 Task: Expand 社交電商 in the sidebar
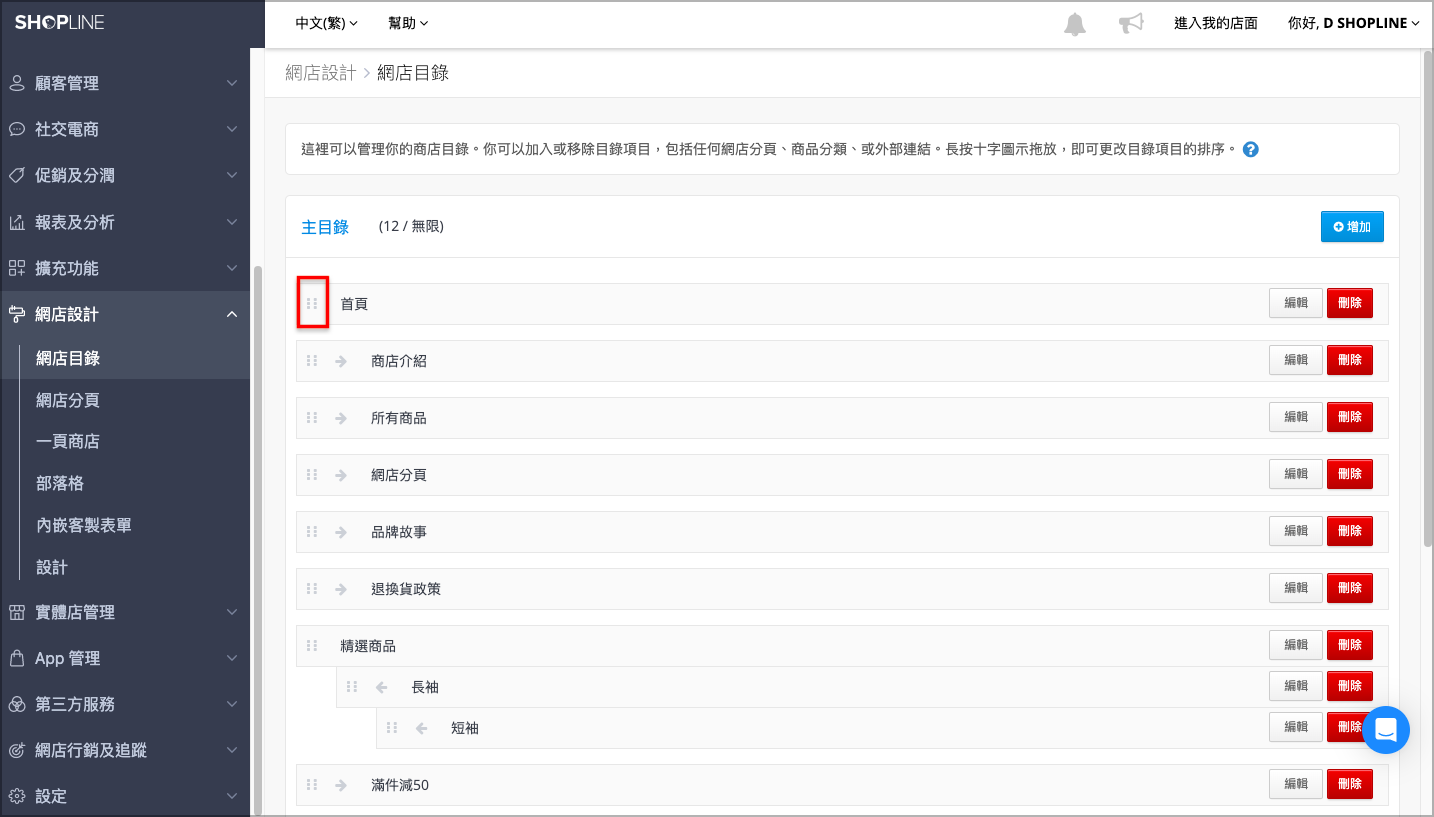[125, 129]
